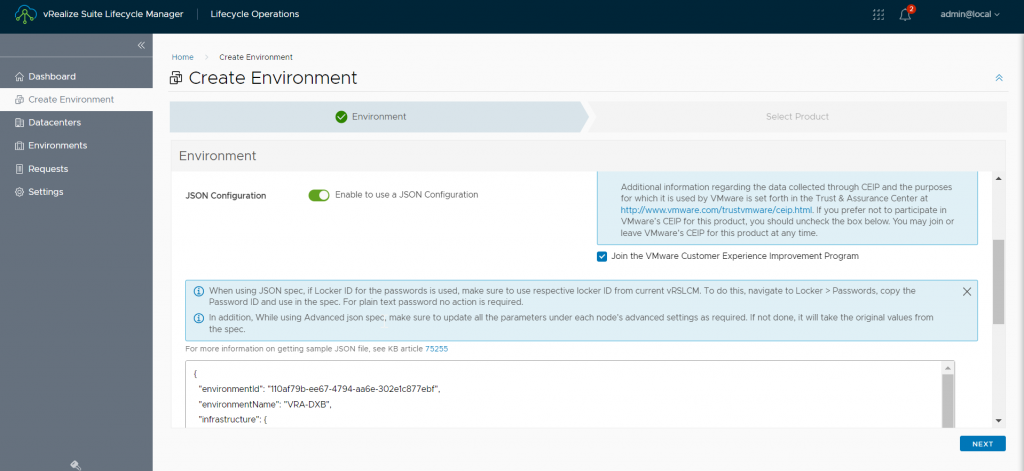Click the Settings gear icon

point(20,192)
